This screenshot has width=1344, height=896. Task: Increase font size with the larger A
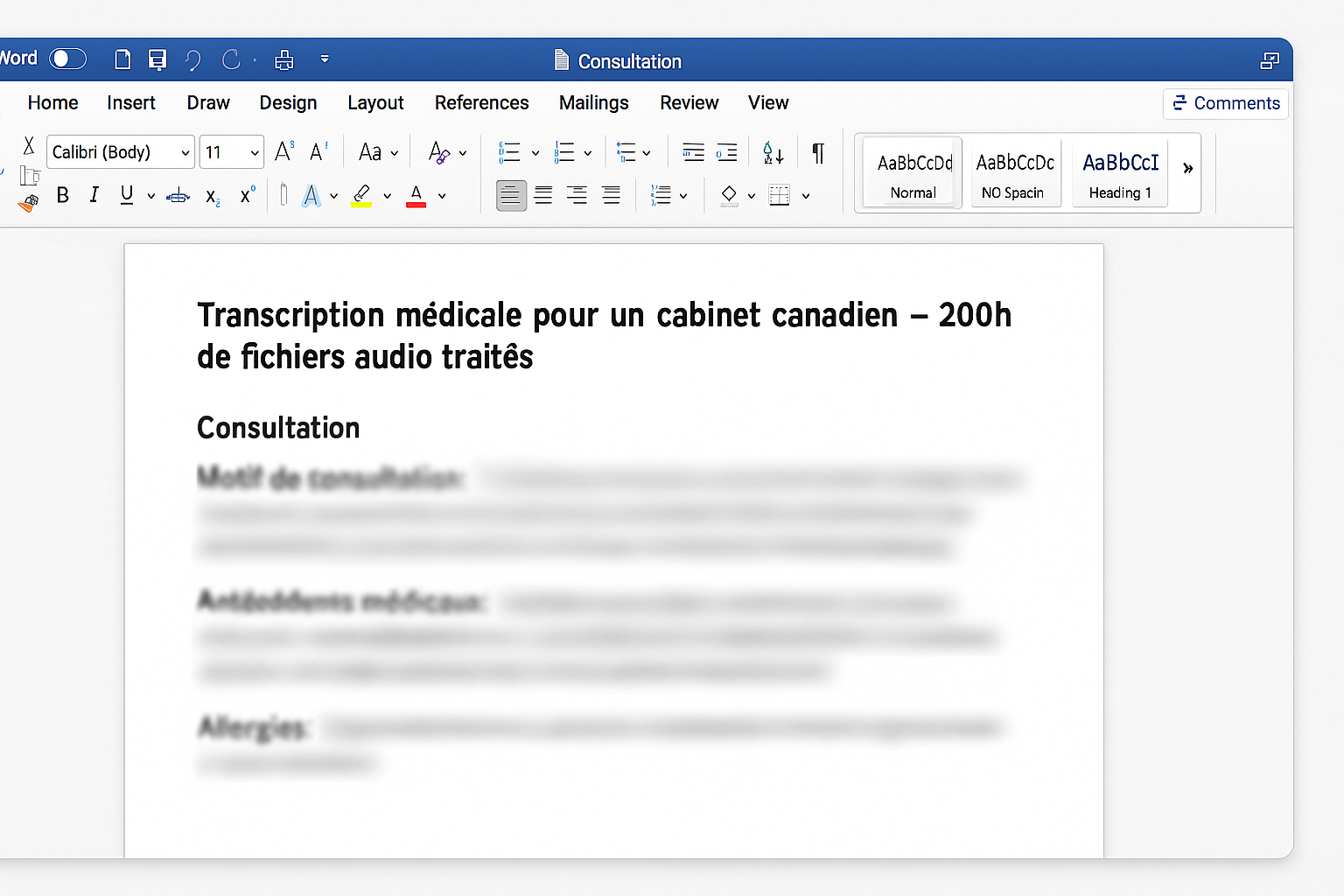pos(284,151)
